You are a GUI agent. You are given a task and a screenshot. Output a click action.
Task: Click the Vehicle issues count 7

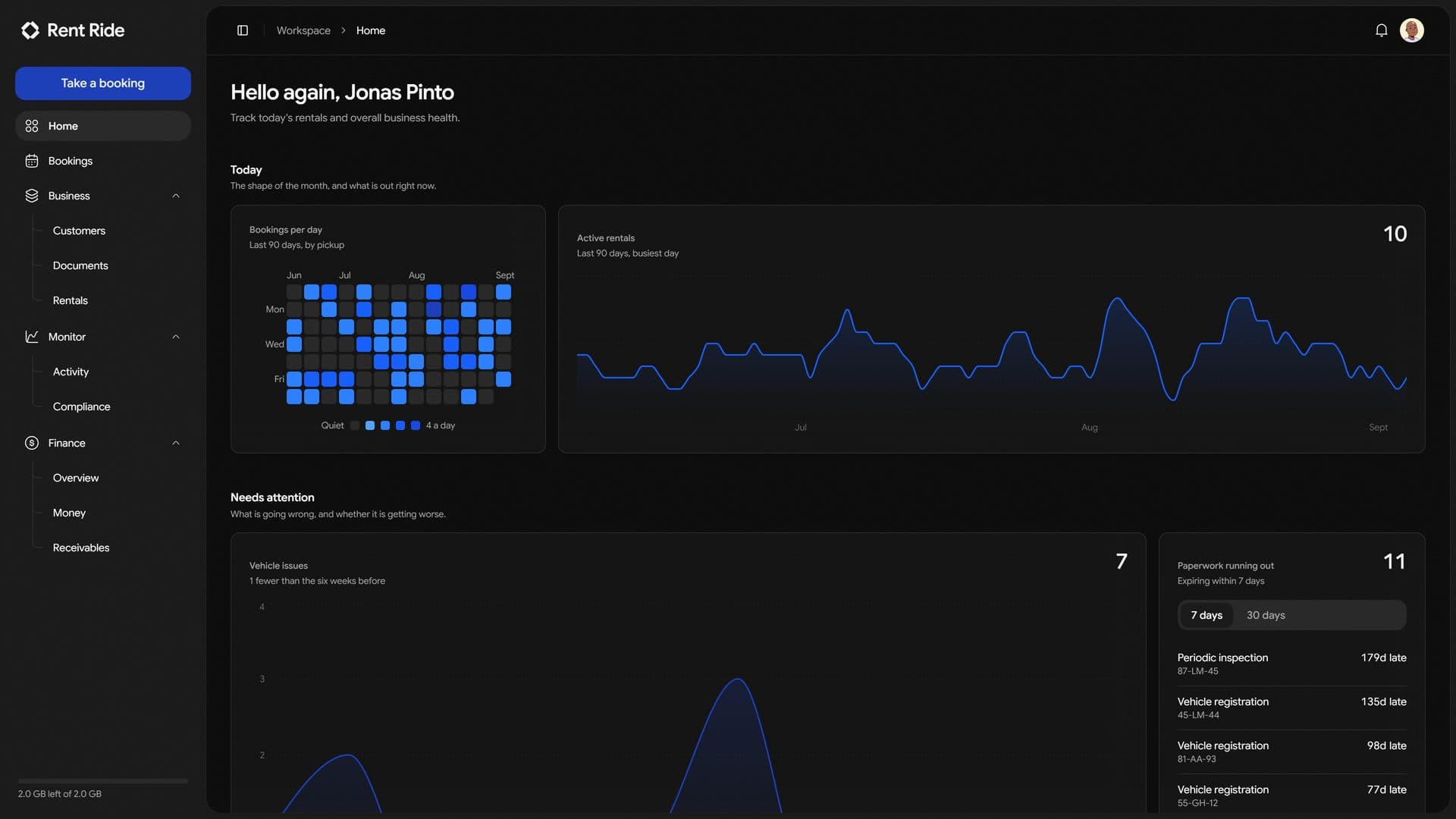tap(1122, 561)
